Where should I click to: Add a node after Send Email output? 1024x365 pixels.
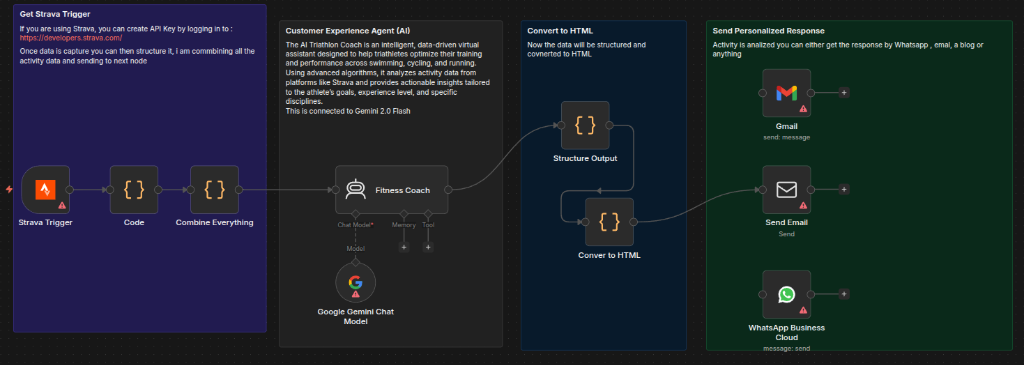tap(844, 189)
